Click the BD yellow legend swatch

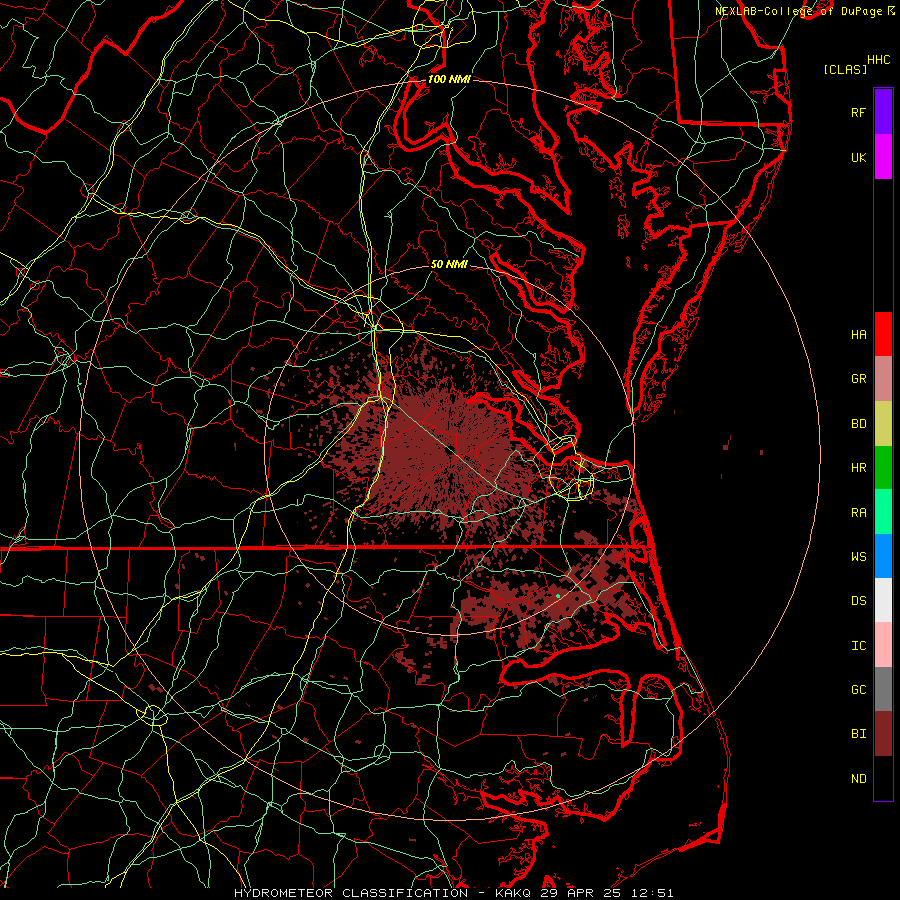883,423
